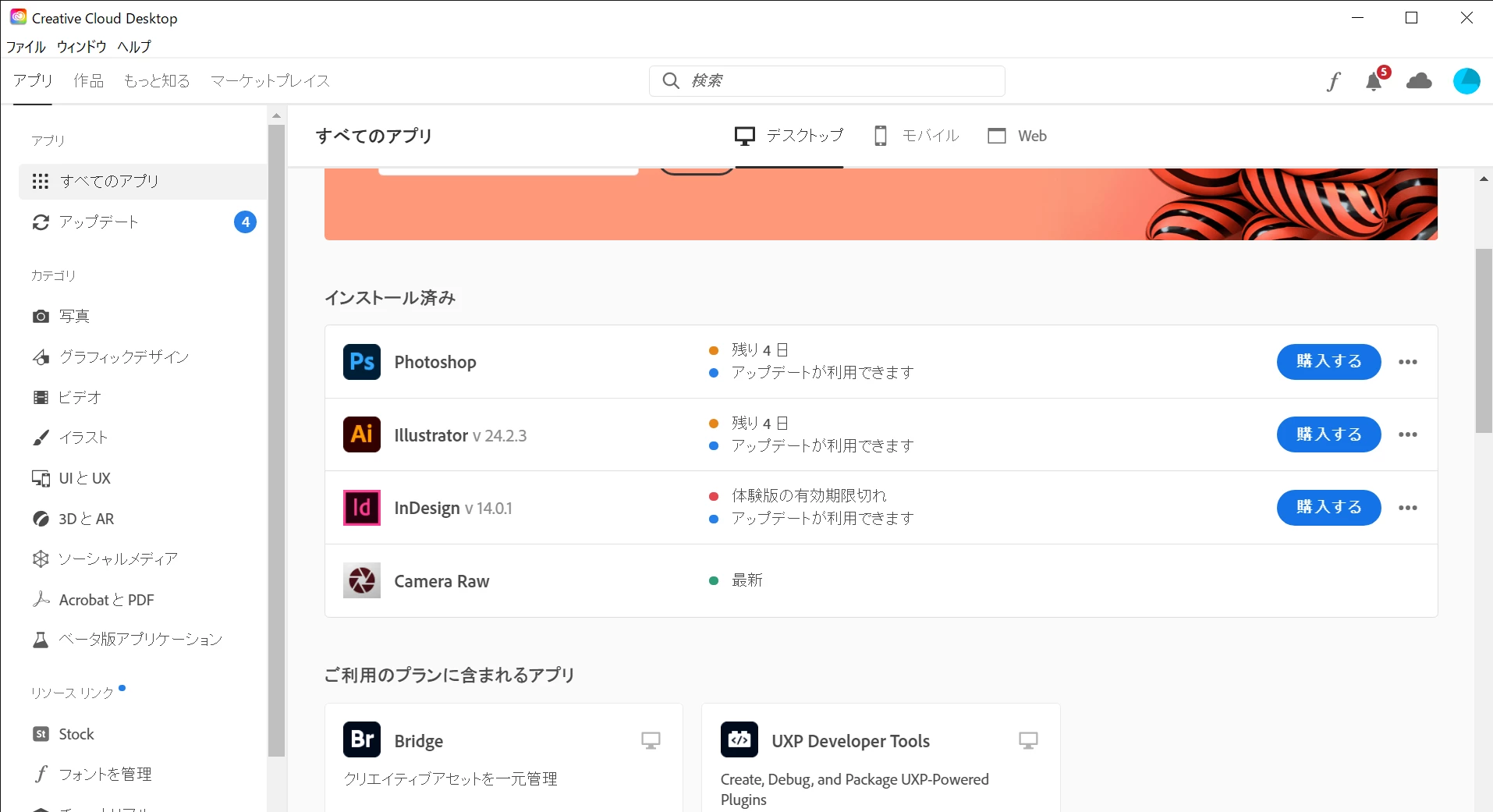Click the InDesign v 14.0.1 label
This screenshot has height=812, width=1493.
[x=453, y=509]
